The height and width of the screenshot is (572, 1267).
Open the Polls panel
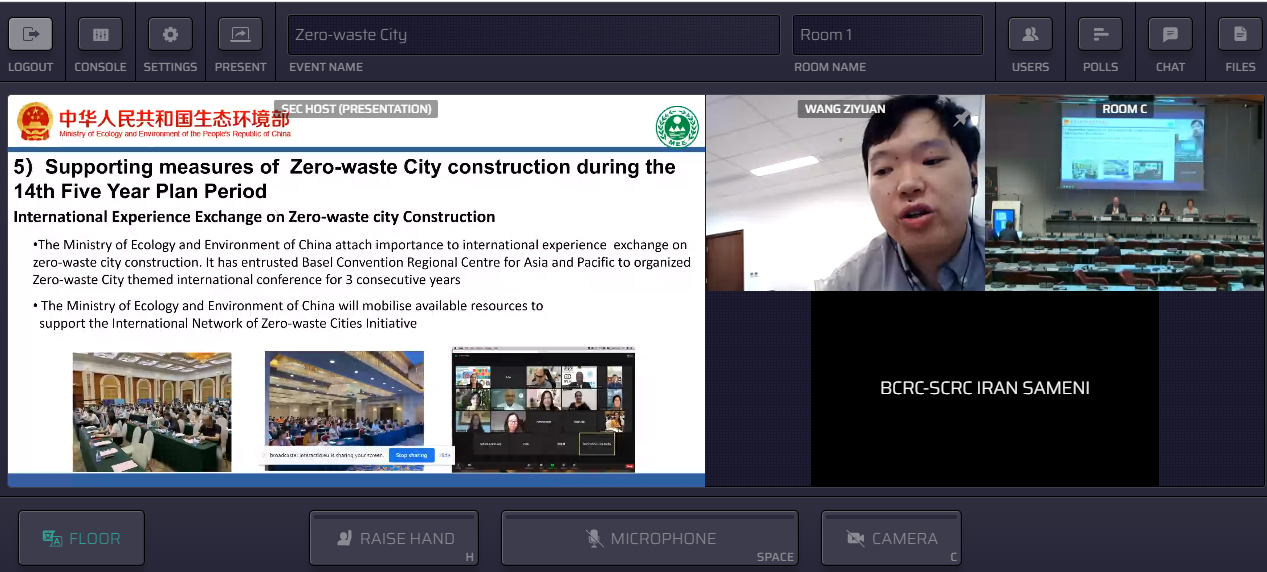pos(1100,35)
